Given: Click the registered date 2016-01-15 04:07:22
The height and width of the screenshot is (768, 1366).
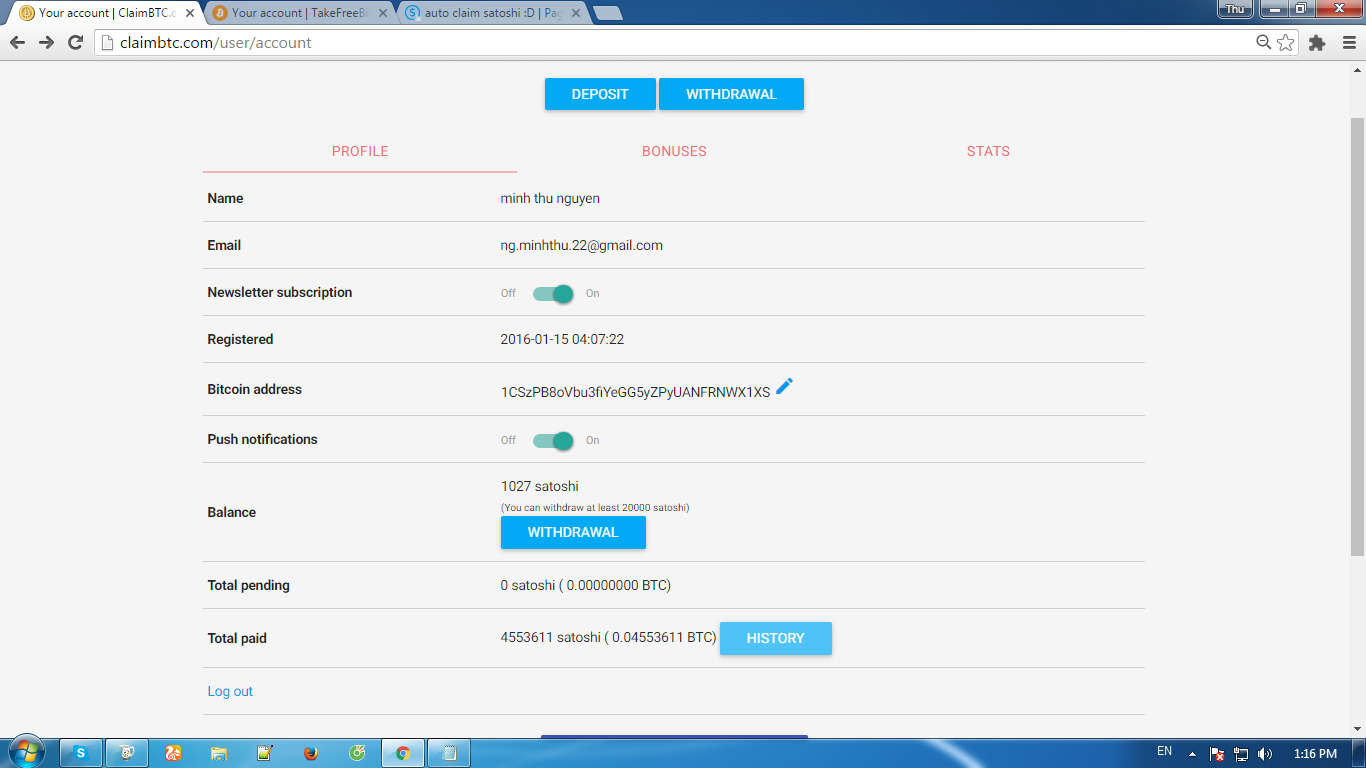Looking at the screenshot, I should coord(562,339).
